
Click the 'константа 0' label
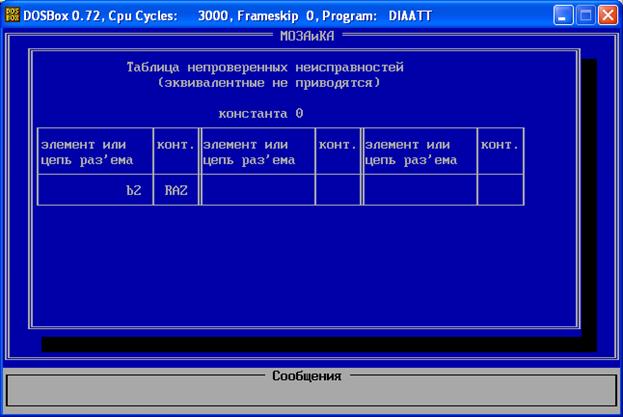click(x=260, y=113)
